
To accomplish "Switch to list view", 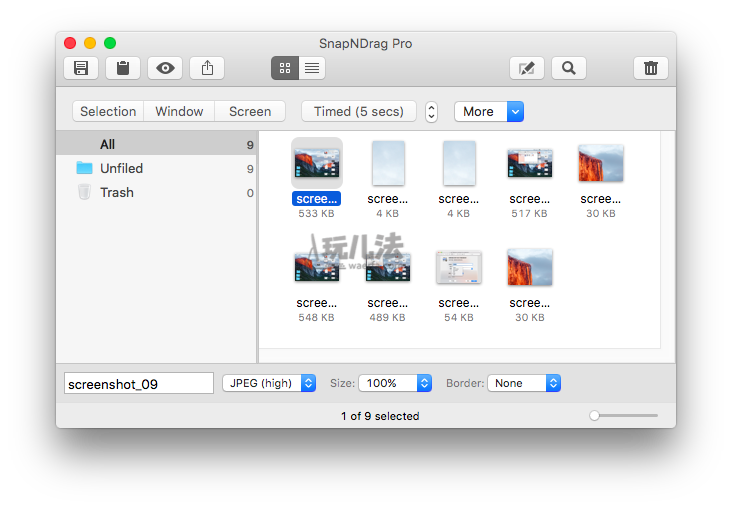I will tap(312, 68).
